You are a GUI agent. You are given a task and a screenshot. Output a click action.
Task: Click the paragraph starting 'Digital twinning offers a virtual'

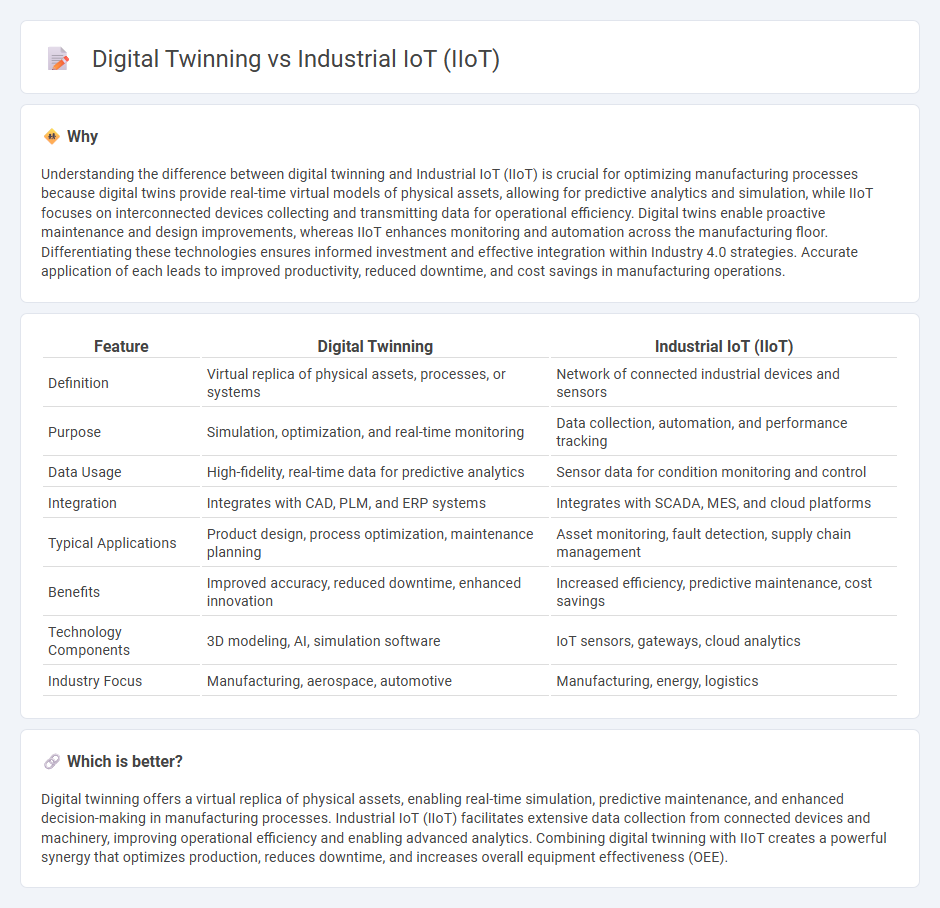(x=464, y=828)
